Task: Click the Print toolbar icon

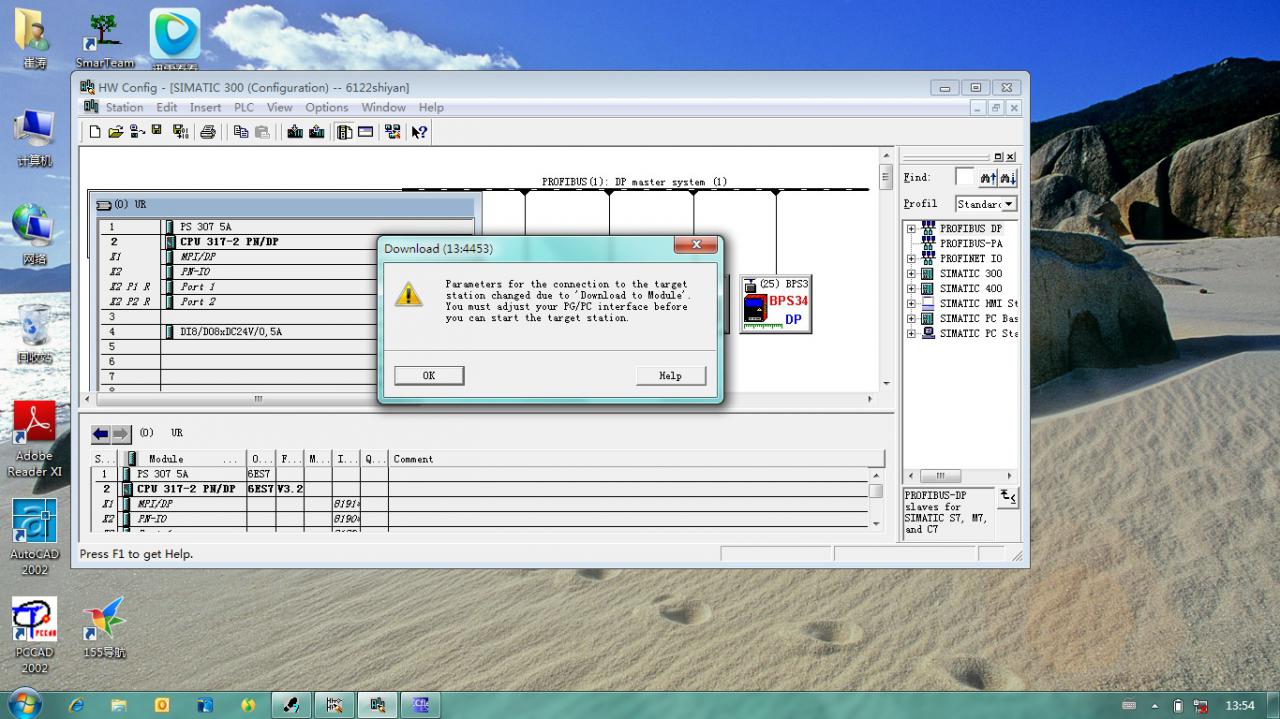Action: tap(208, 131)
